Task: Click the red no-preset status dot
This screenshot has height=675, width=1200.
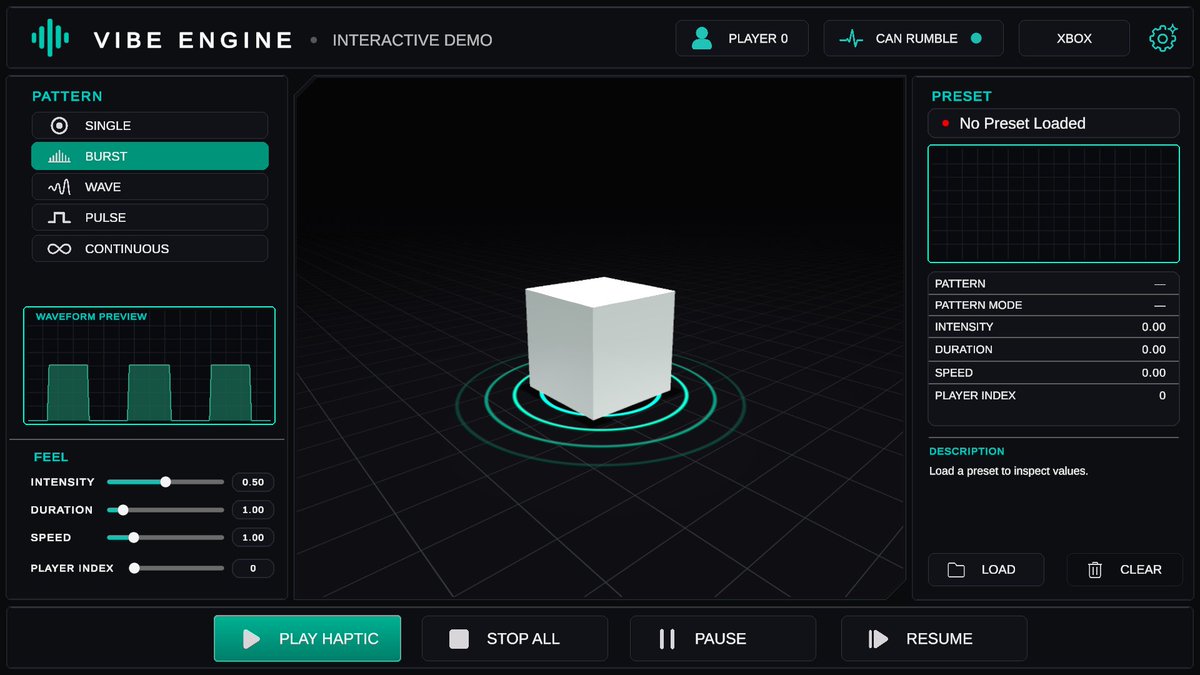Action: [x=945, y=123]
